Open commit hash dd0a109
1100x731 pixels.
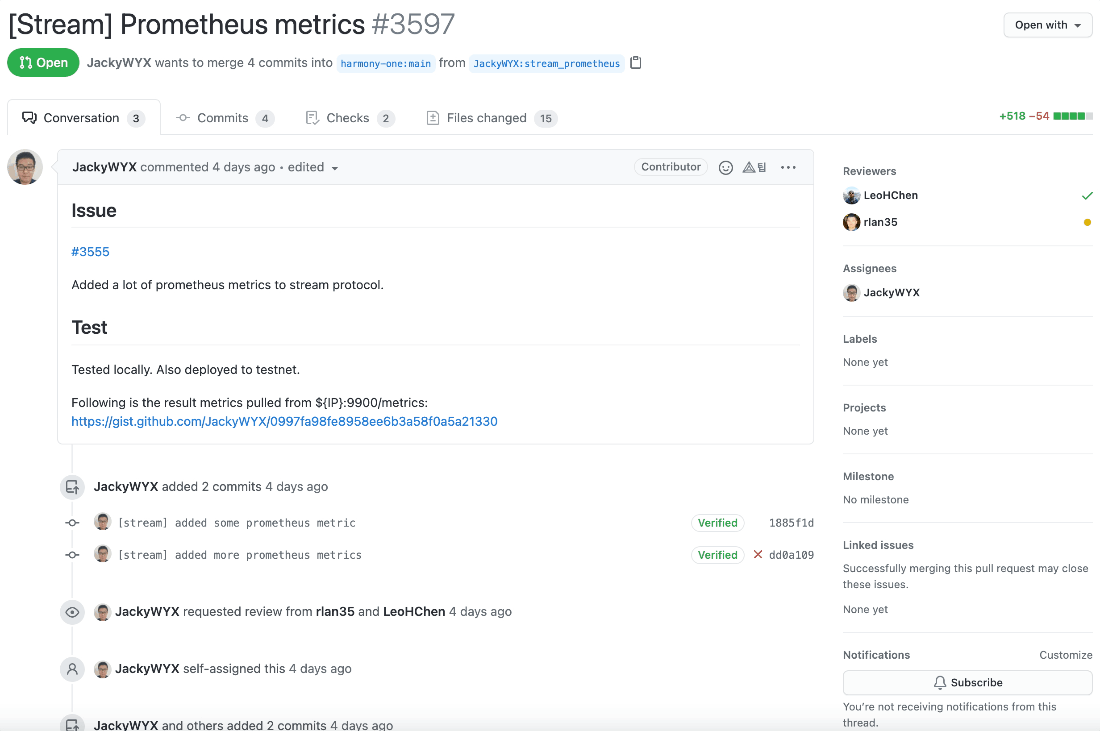(x=791, y=555)
